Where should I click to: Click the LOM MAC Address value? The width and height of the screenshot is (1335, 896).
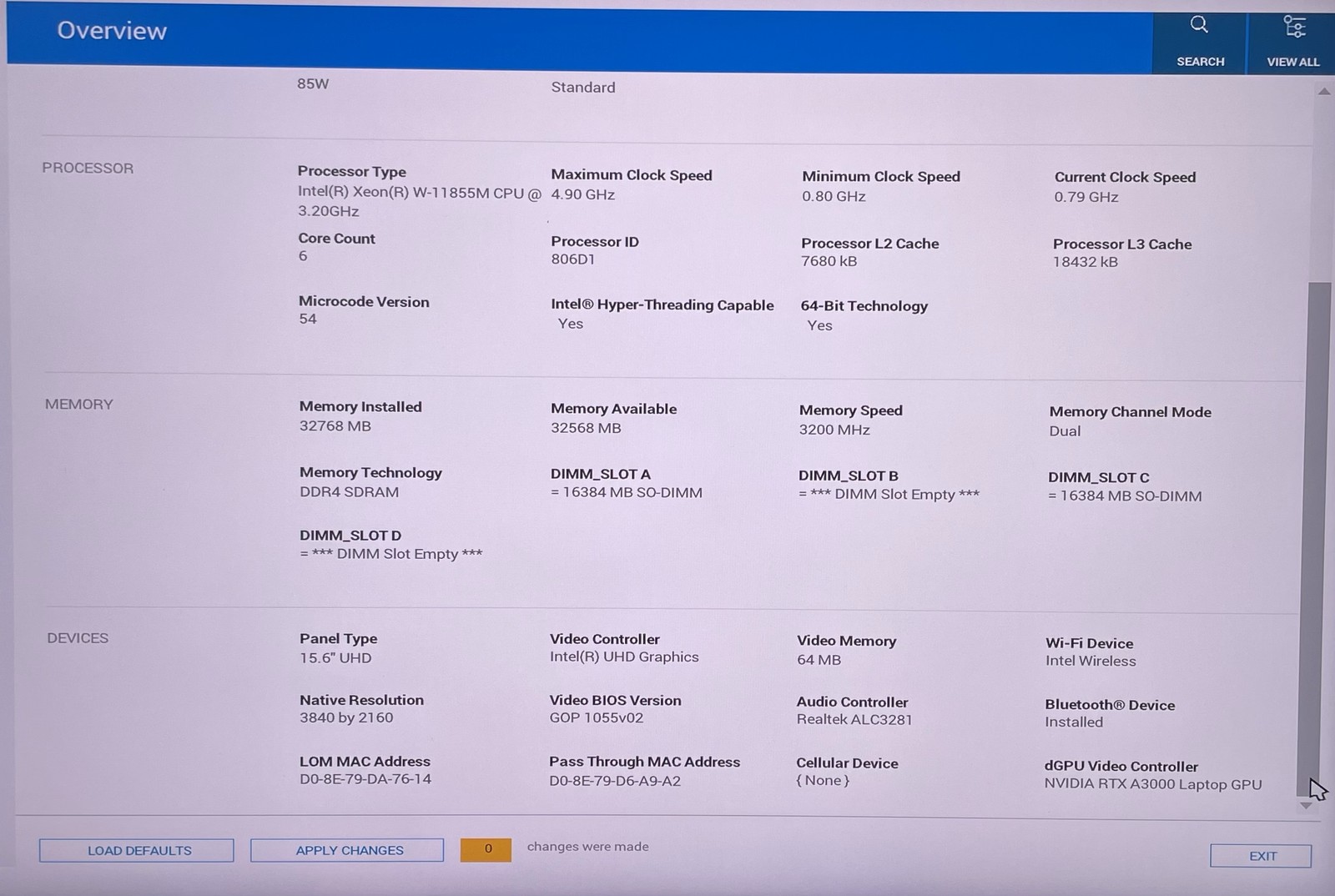tap(365, 779)
